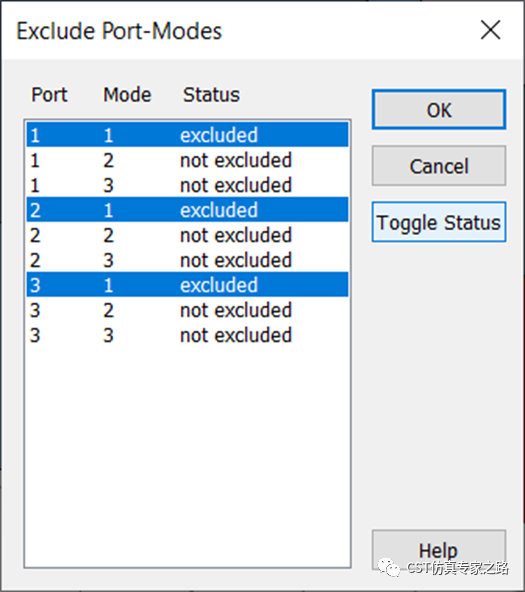This screenshot has width=525, height=592.
Task: Select port 3 mode 1 excluded row
Action: 187,284
